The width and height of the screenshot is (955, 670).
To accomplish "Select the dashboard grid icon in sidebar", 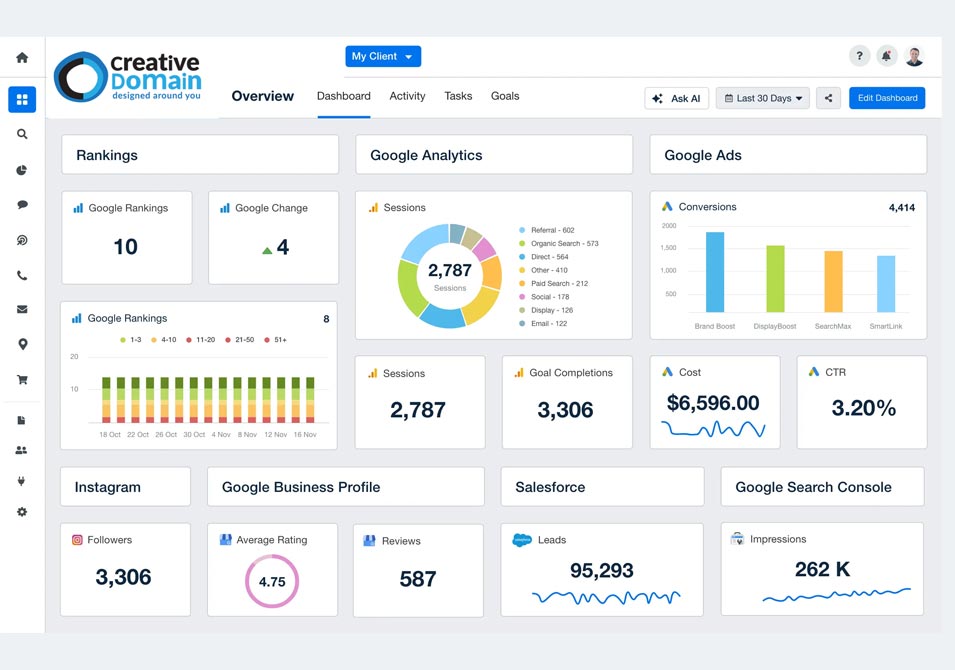I will click(x=22, y=99).
